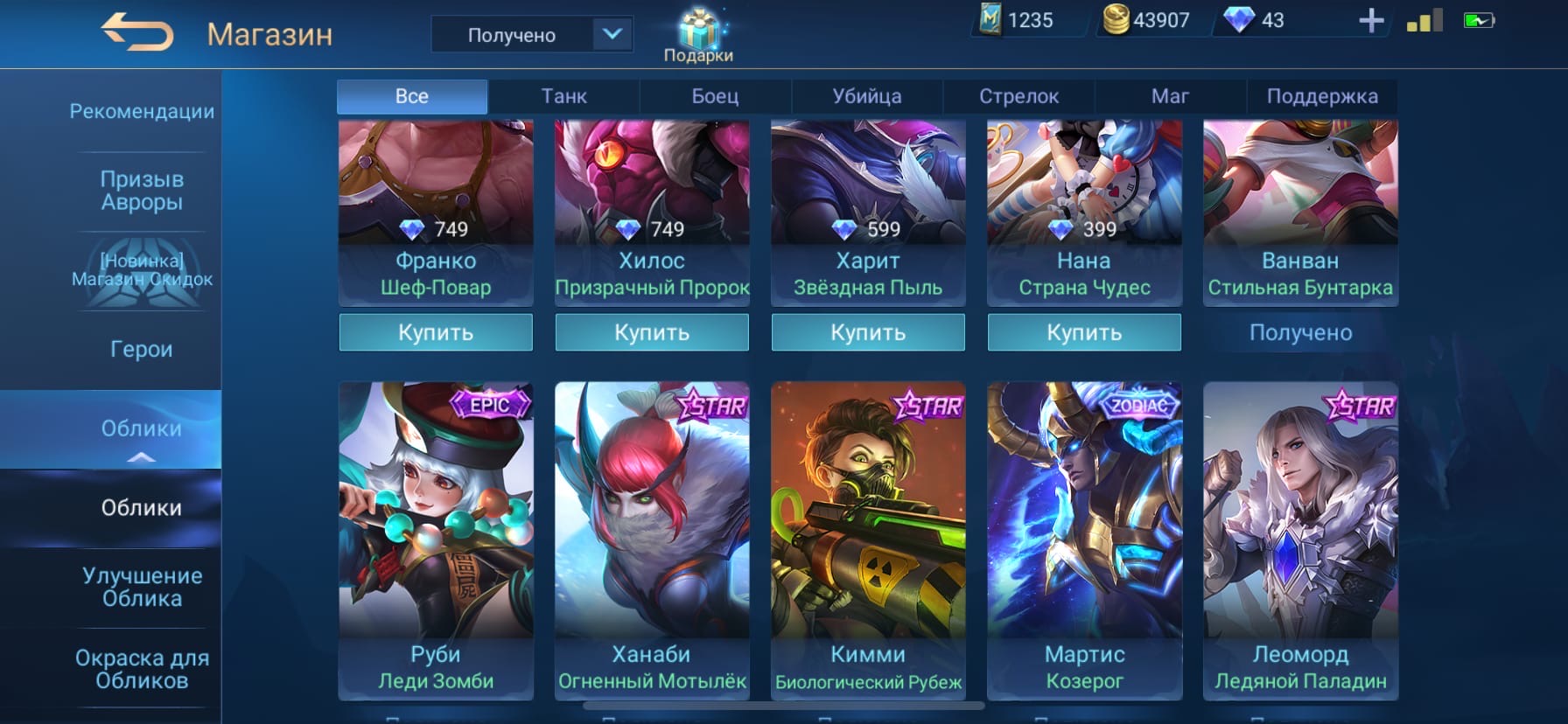Click the battery status icon
The width and height of the screenshot is (1568, 724).
coord(1479,20)
